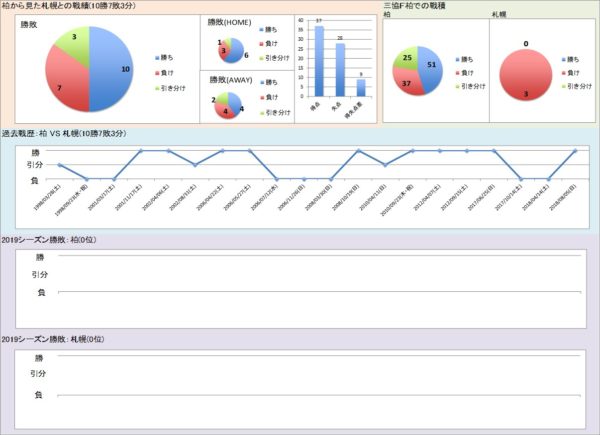Click 引き分け legend entry of main 勝敗 pie

click(x=170, y=88)
